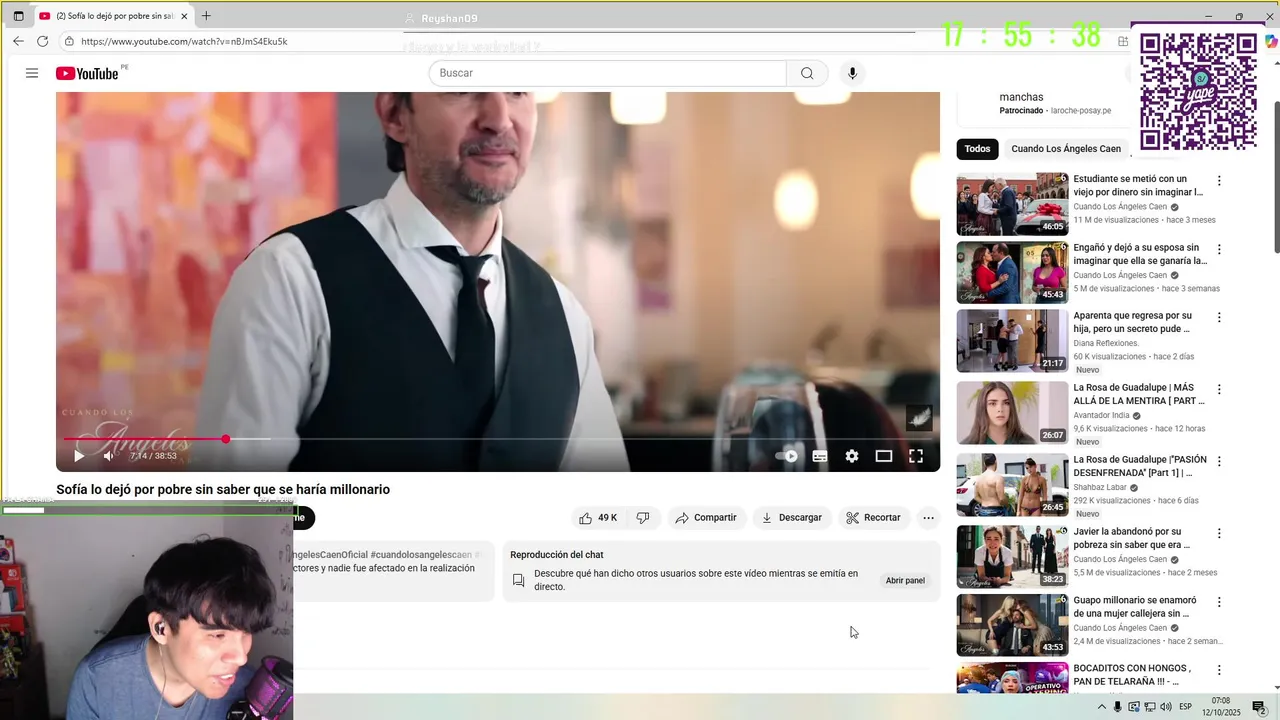
Task: Open the tab actions menu icon
Action: [18, 16]
